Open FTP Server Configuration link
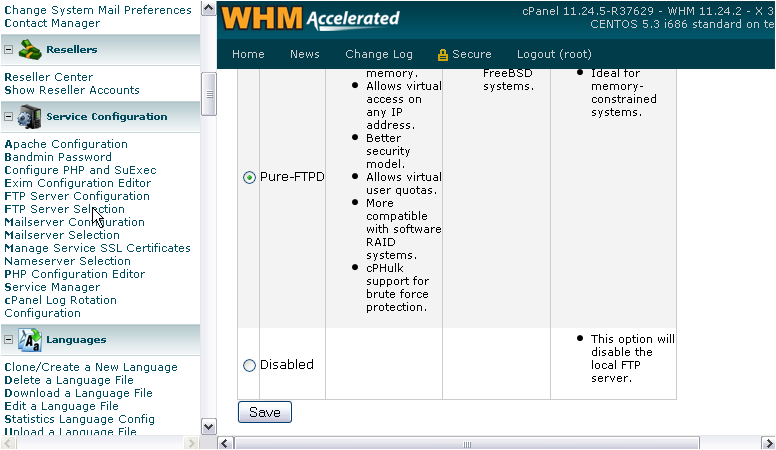This screenshot has width=776, height=450. 77,196
